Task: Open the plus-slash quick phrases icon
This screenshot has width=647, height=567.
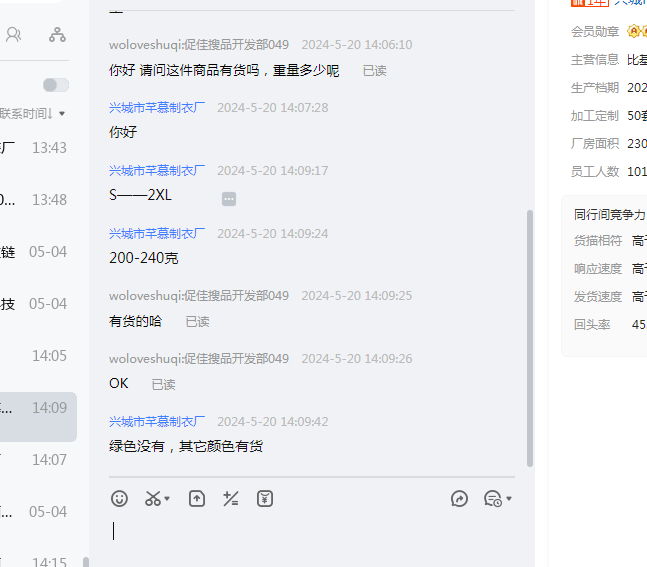Action: (230, 498)
